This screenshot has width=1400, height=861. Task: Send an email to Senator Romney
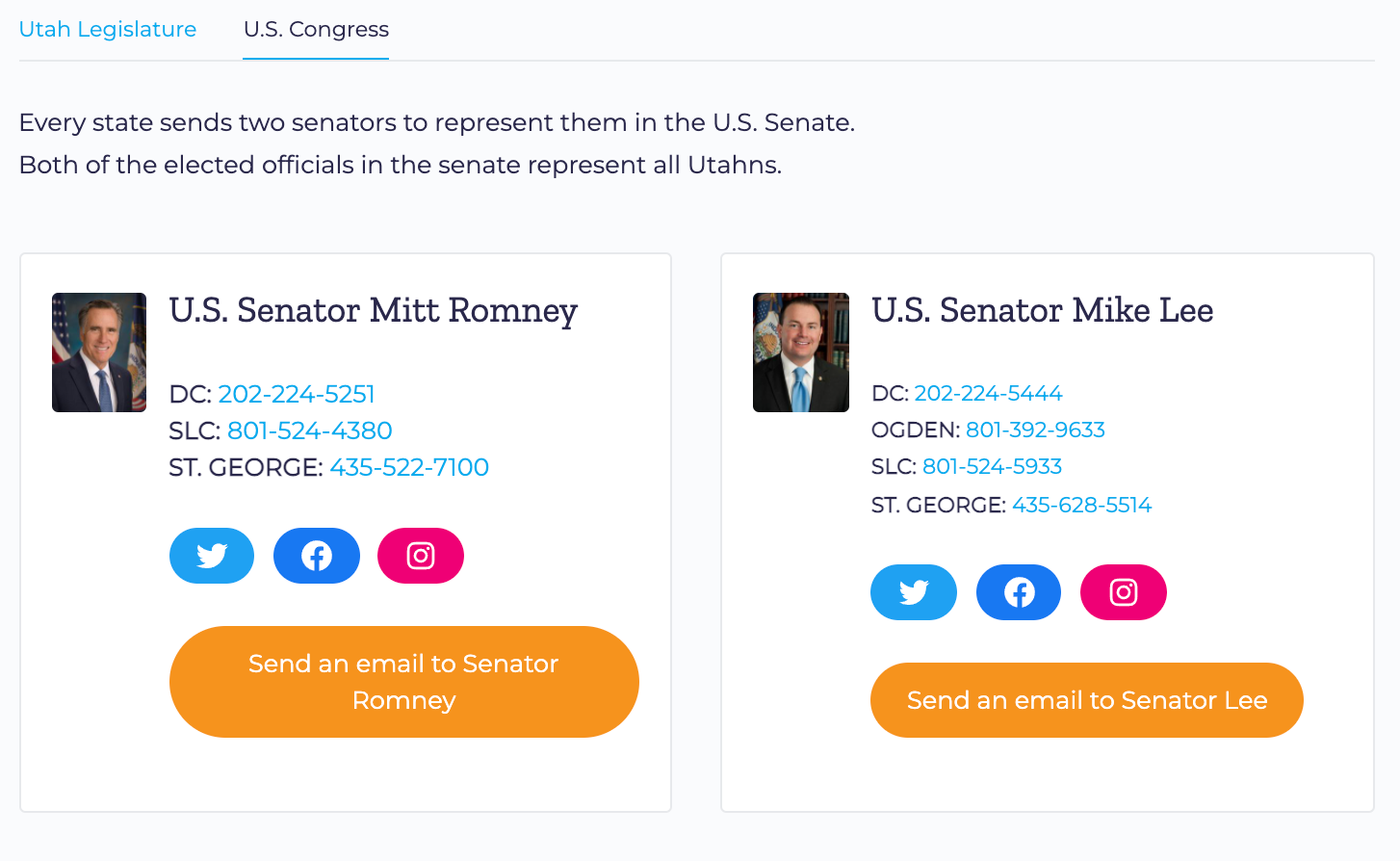pos(404,682)
